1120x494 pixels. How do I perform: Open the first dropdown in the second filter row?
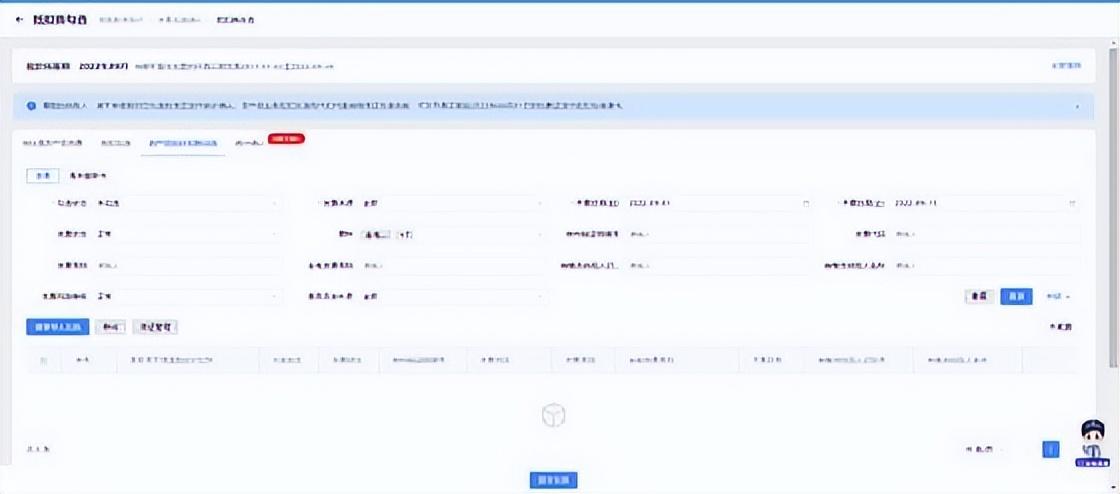[x=187, y=234]
